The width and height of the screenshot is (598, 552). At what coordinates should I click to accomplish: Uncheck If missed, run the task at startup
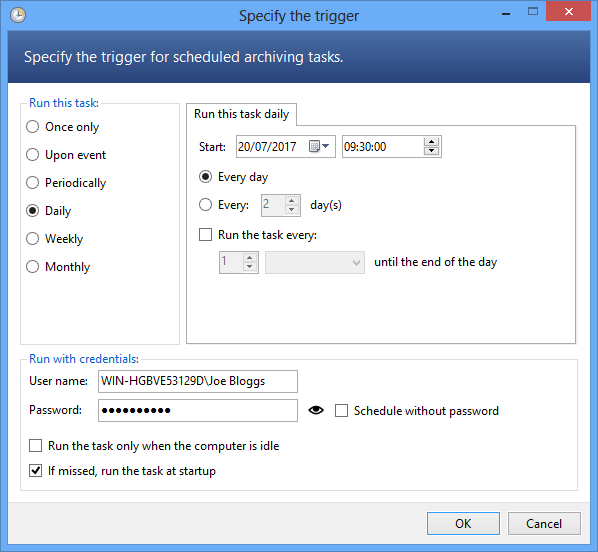coord(35,471)
